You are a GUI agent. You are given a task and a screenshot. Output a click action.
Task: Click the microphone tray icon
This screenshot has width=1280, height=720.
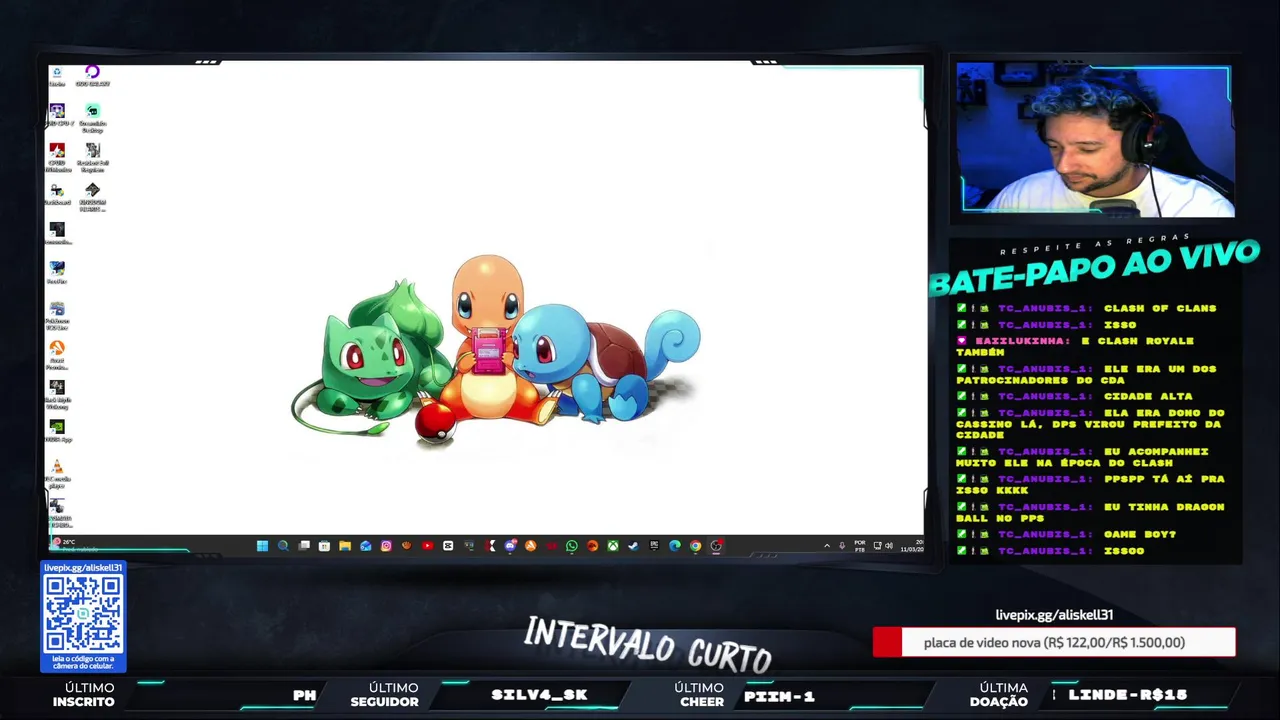842,546
